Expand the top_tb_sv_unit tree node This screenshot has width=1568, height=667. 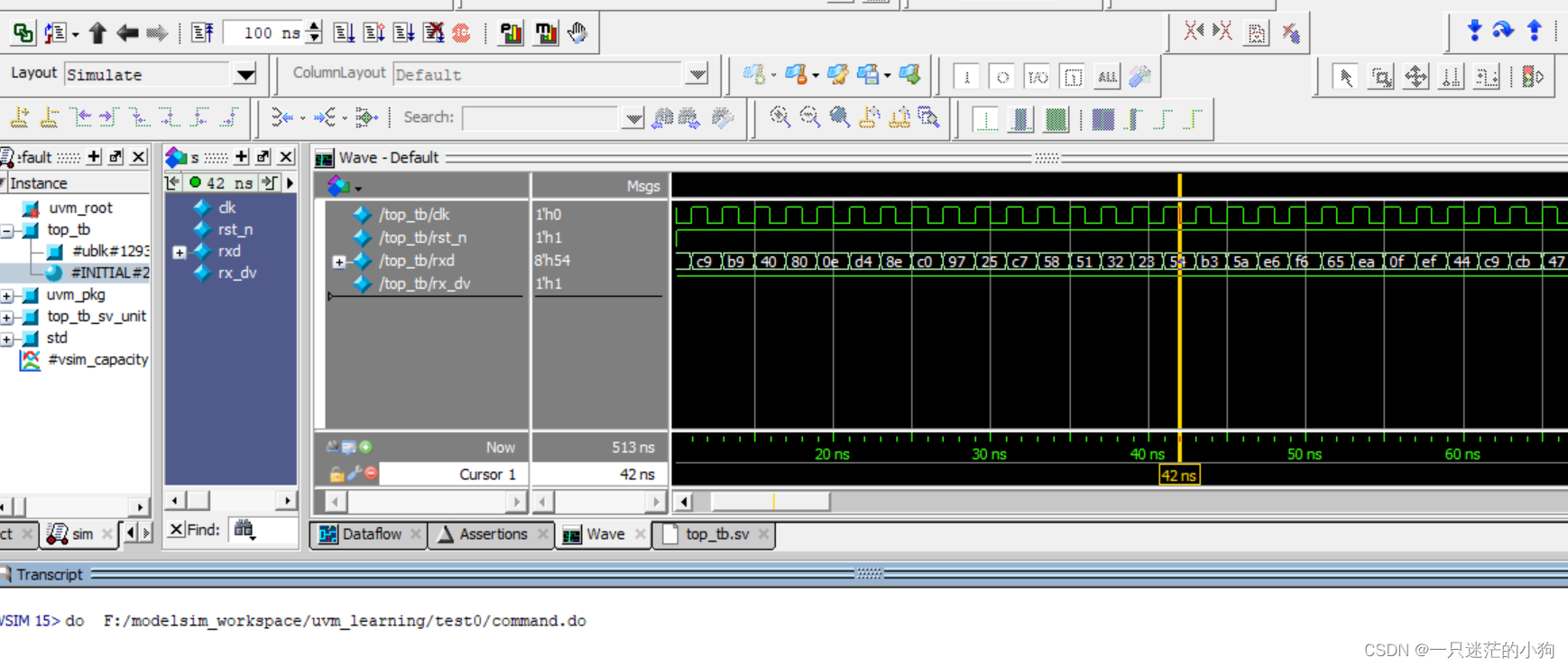point(7,317)
